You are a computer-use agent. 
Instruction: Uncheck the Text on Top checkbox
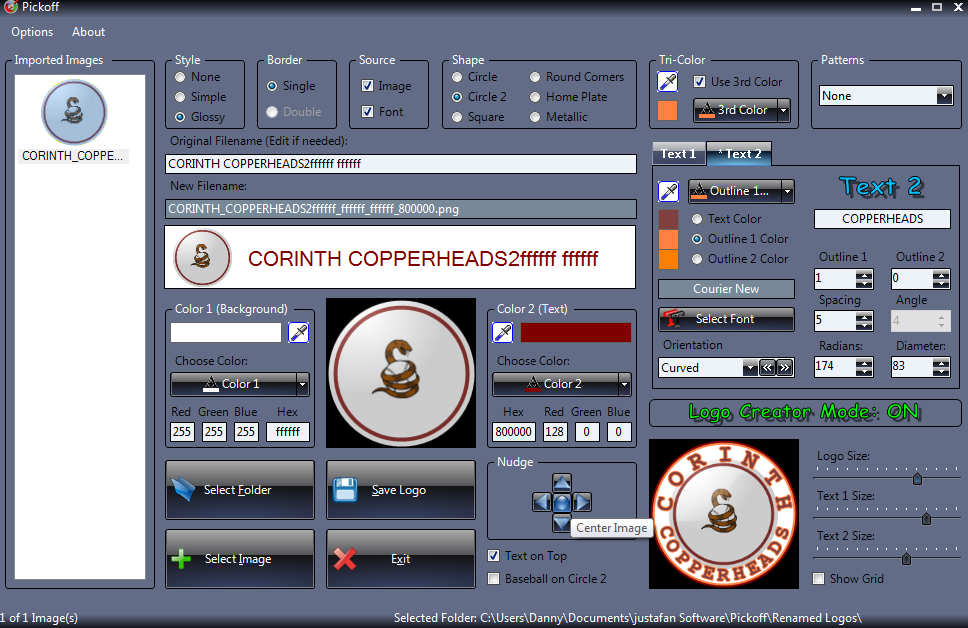[x=494, y=556]
